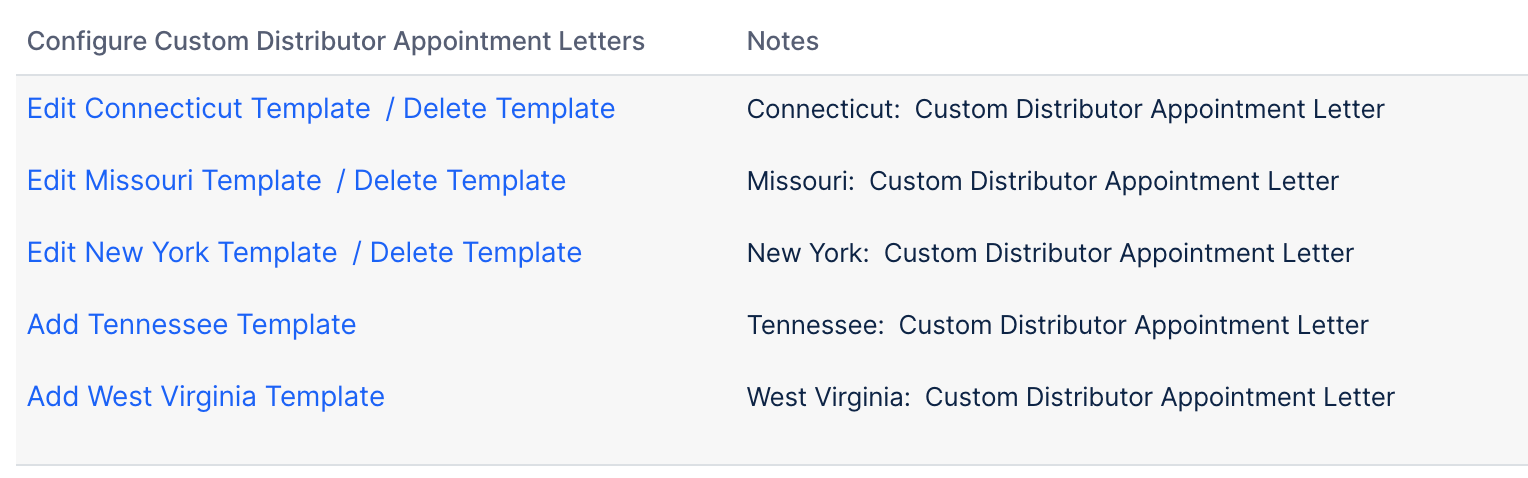Add the Tennessee template
1528x478 pixels.
click(191, 325)
